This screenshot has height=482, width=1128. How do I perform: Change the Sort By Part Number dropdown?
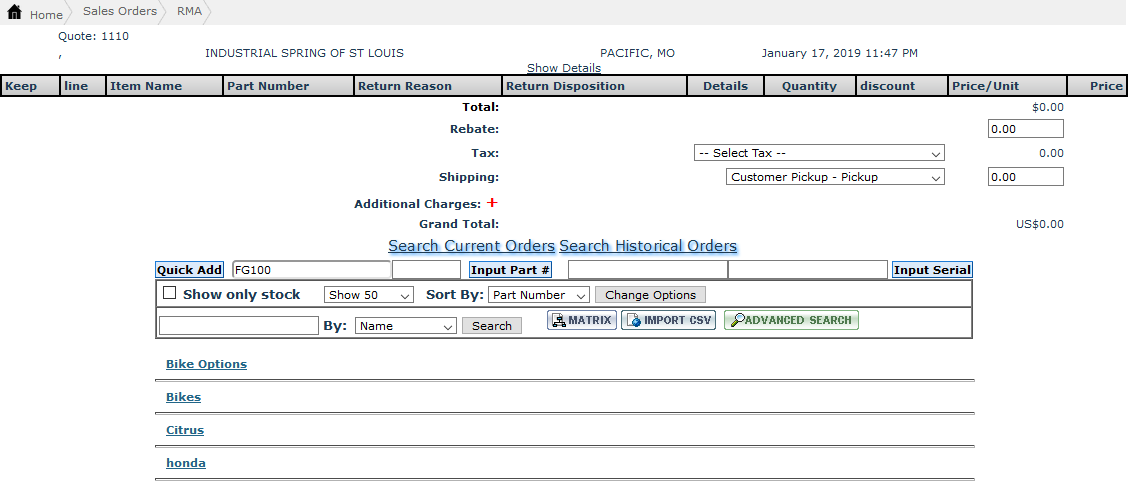pyautogui.click(x=539, y=295)
